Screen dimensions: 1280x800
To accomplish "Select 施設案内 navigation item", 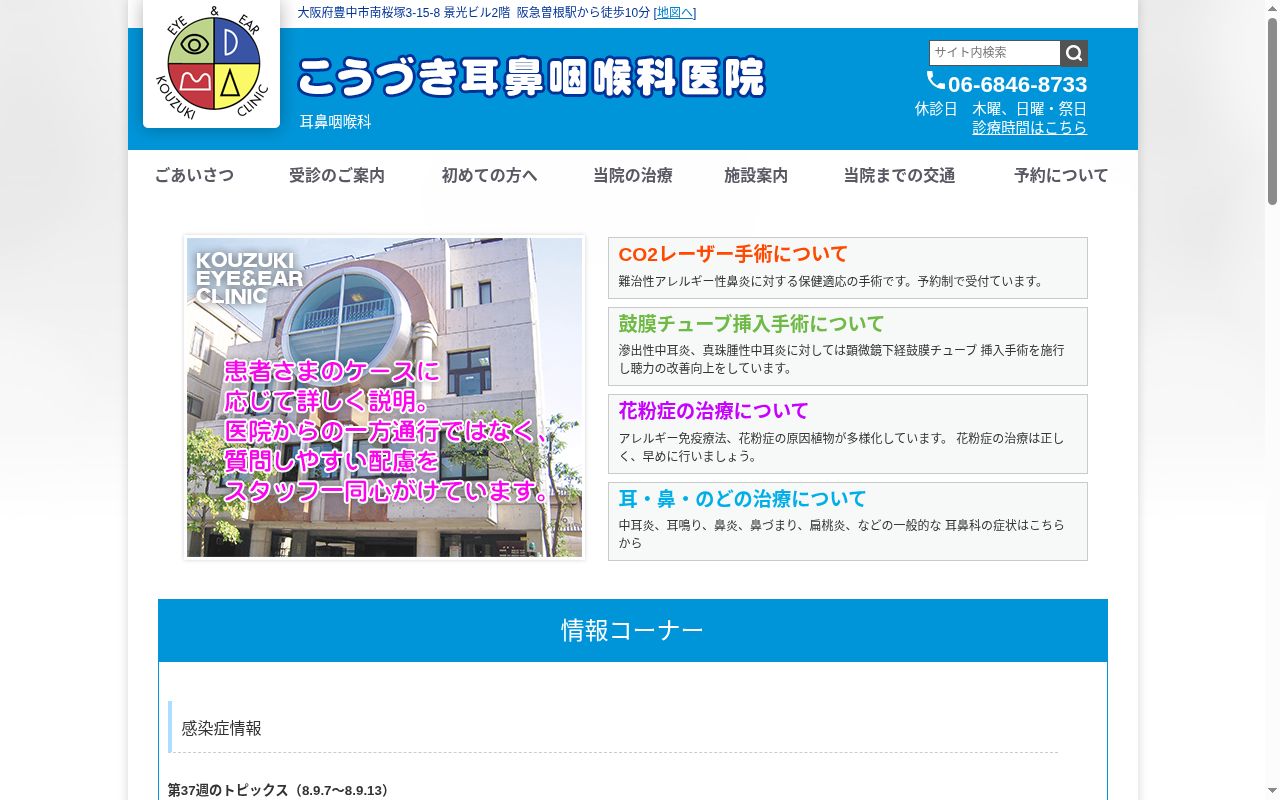I will click(x=756, y=176).
